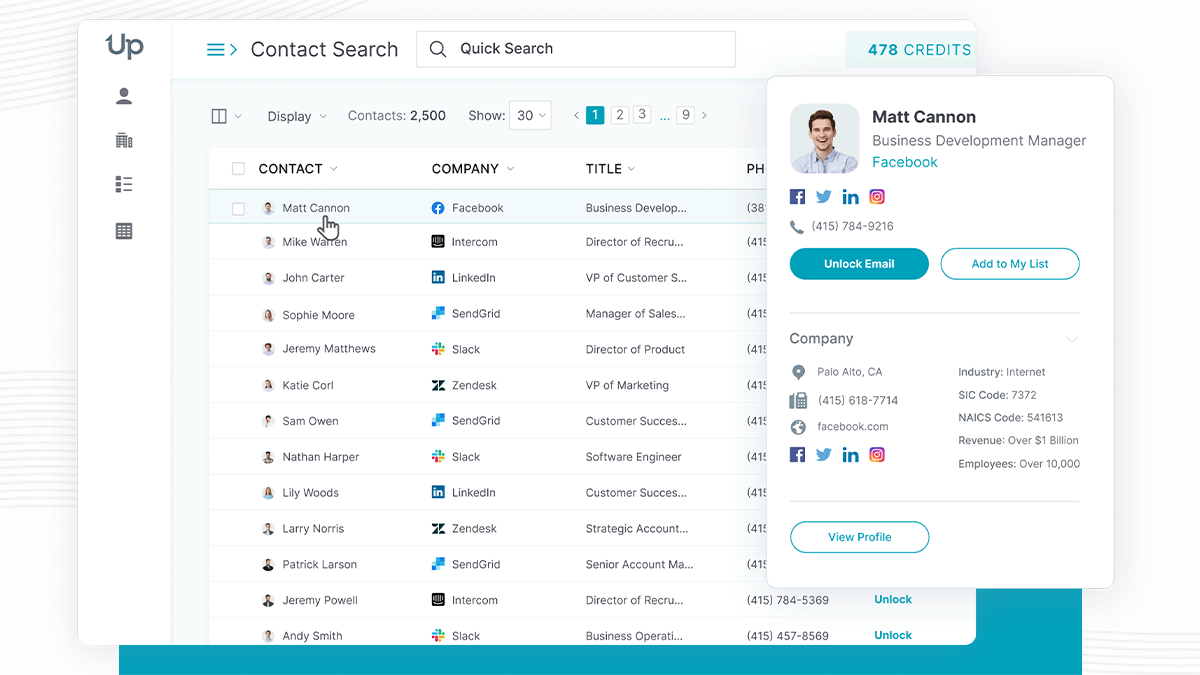This screenshot has height=675, width=1200.
Task: Collapse the Company section chevron
Action: click(x=1072, y=340)
